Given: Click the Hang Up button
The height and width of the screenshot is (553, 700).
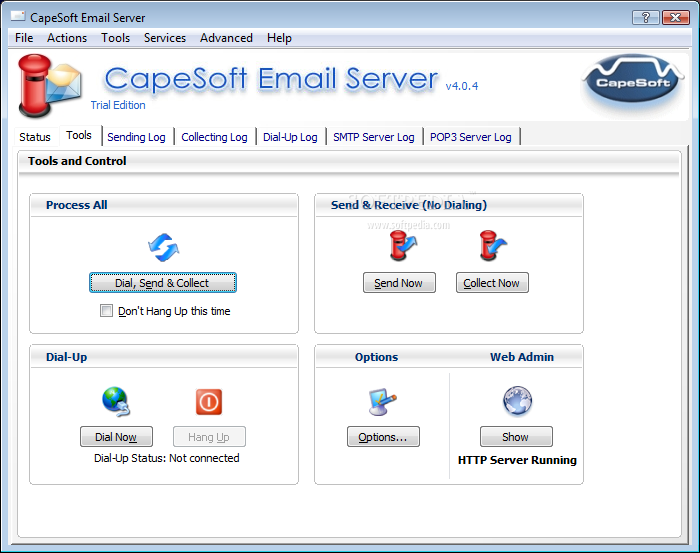Looking at the screenshot, I should point(209,437).
